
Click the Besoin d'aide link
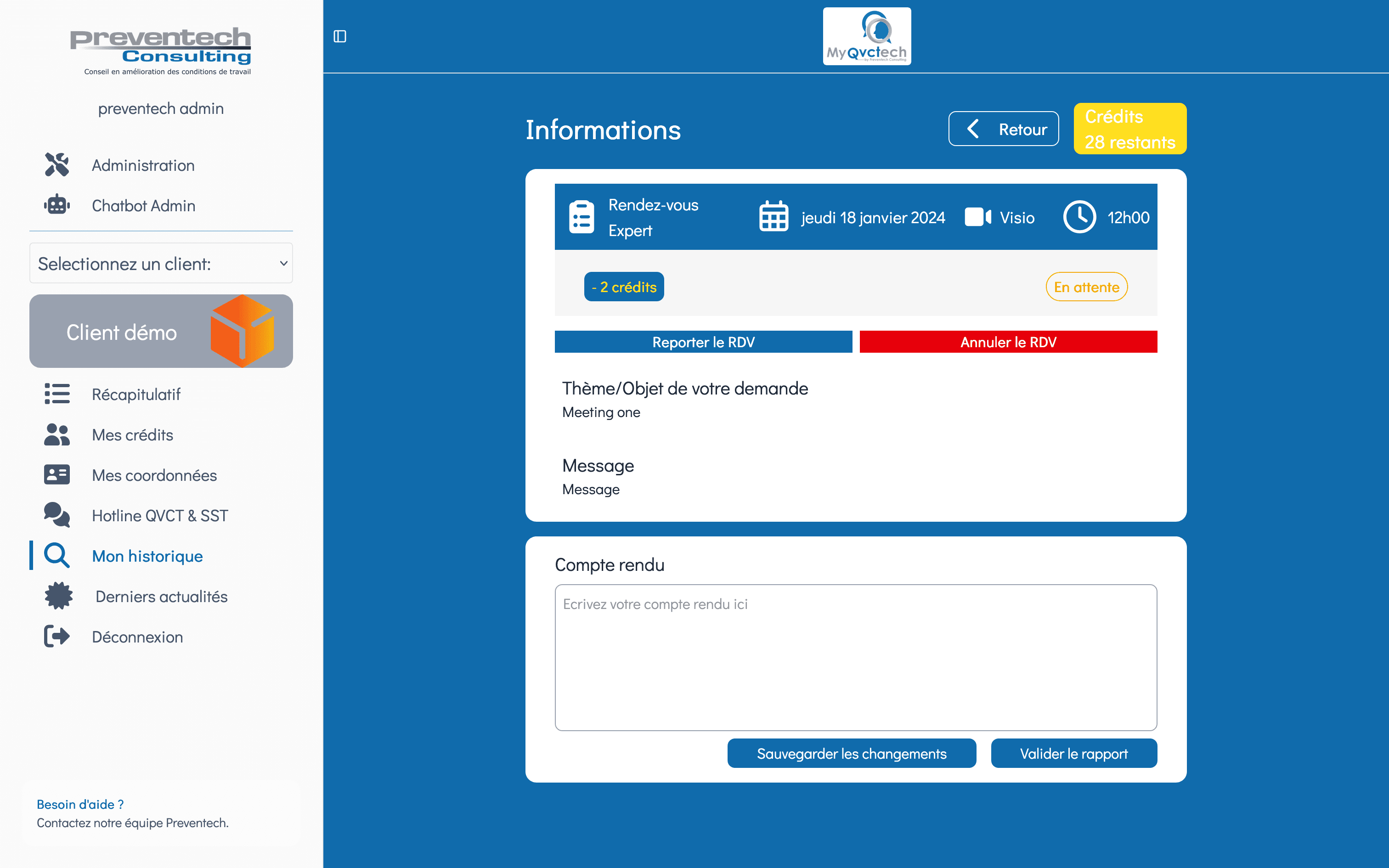(80, 804)
